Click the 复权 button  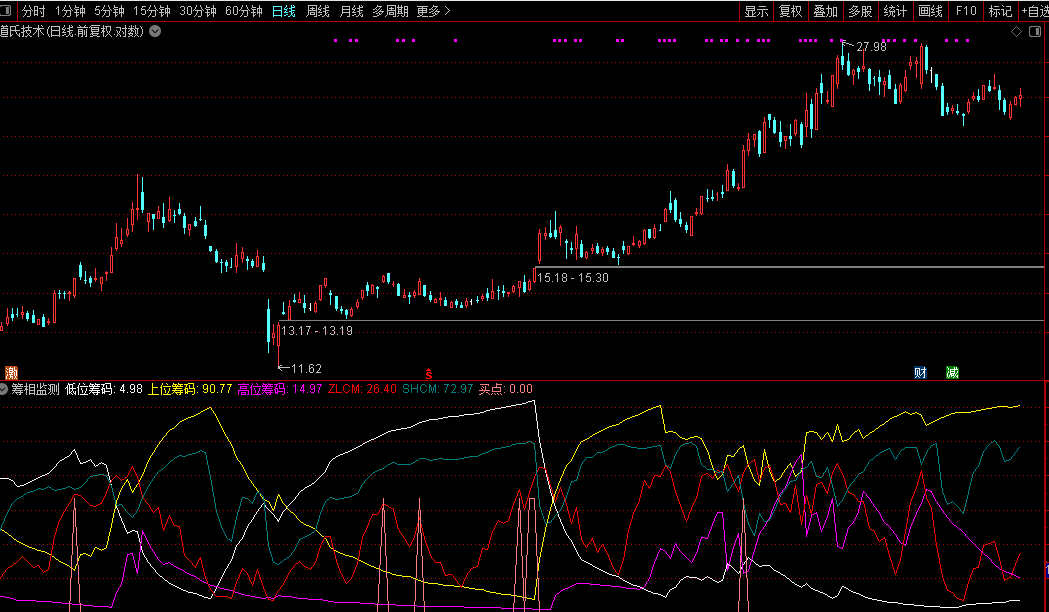pyautogui.click(x=791, y=11)
